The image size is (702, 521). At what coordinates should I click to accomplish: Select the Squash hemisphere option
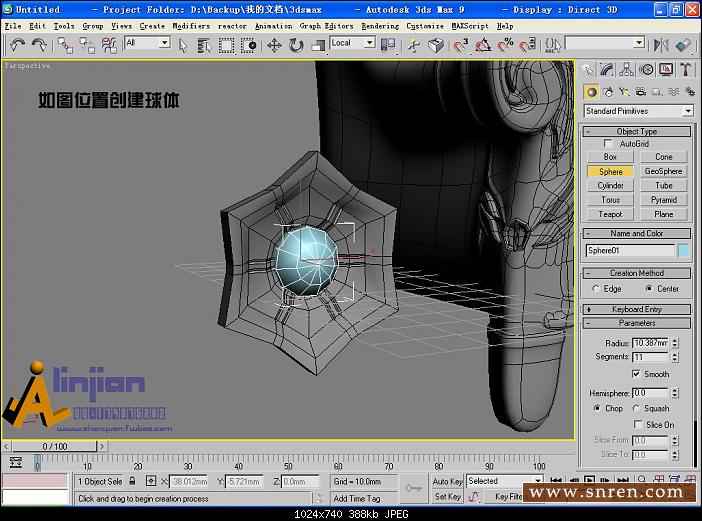(x=636, y=408)
